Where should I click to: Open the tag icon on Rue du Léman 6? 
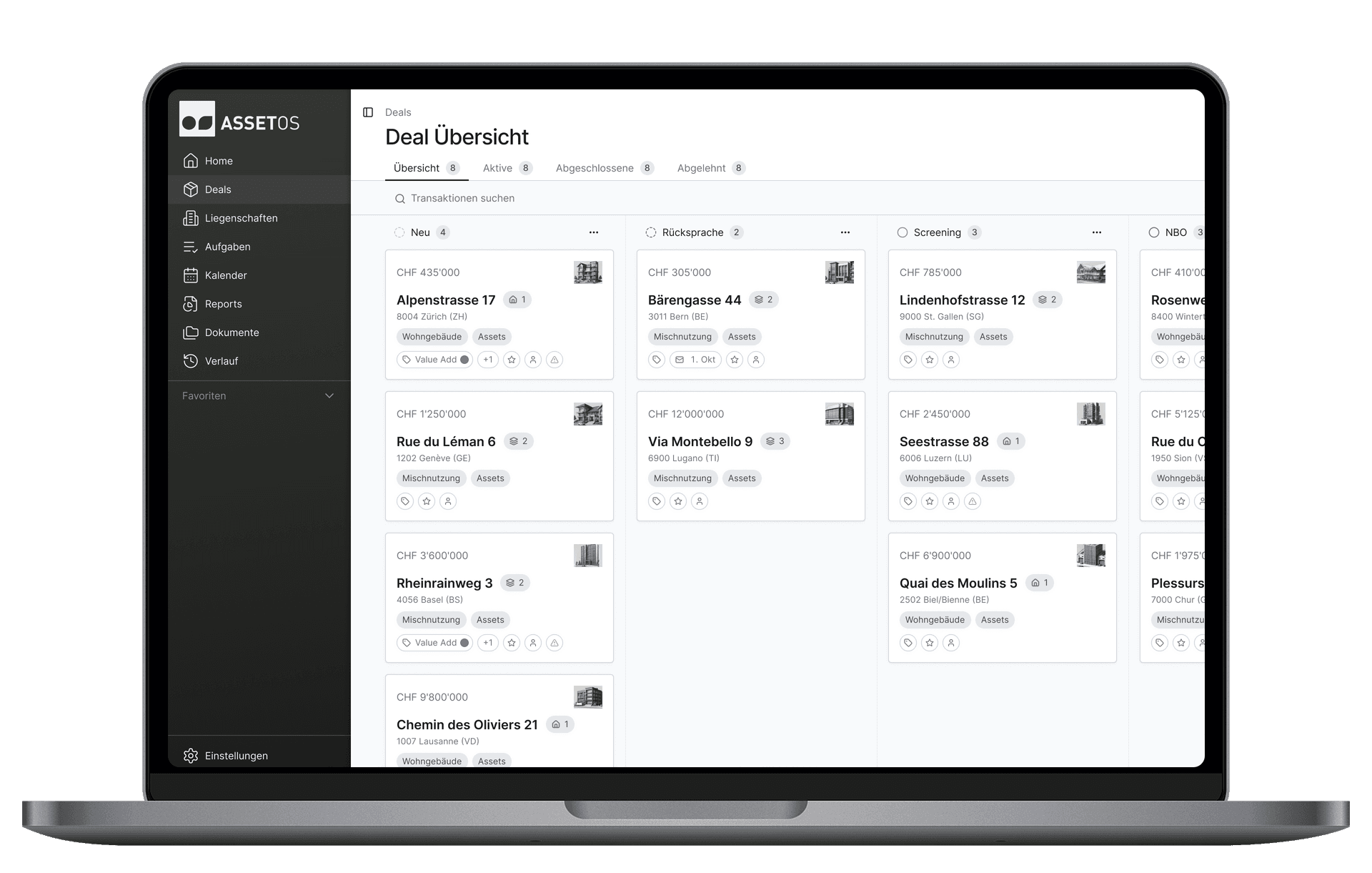coord(405,501)
